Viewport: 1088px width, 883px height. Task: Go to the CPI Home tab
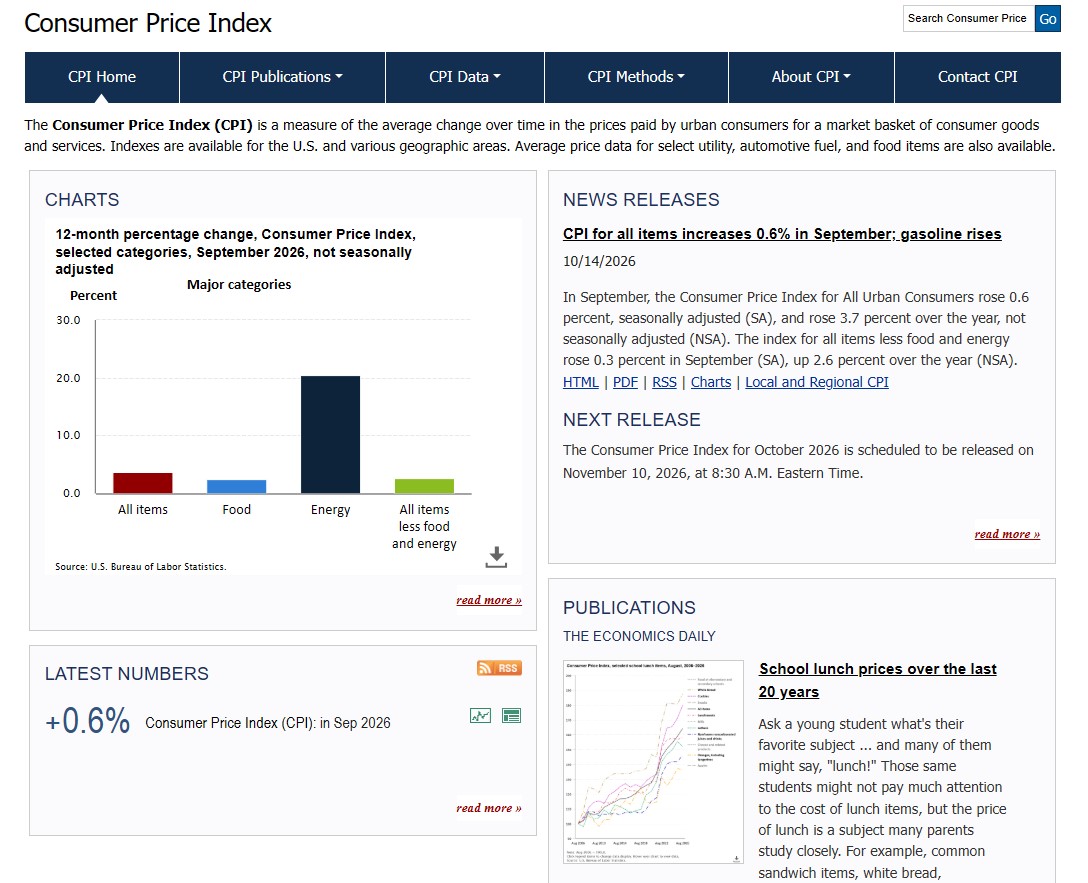click(102, 77)
